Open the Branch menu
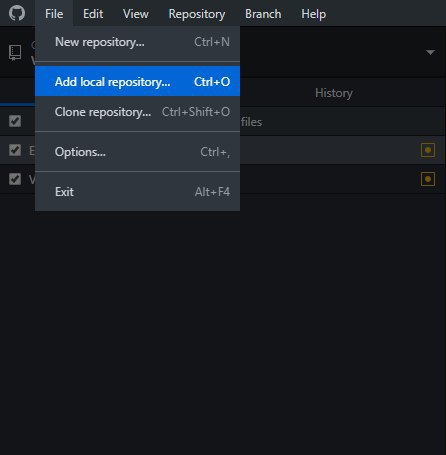 263,14
